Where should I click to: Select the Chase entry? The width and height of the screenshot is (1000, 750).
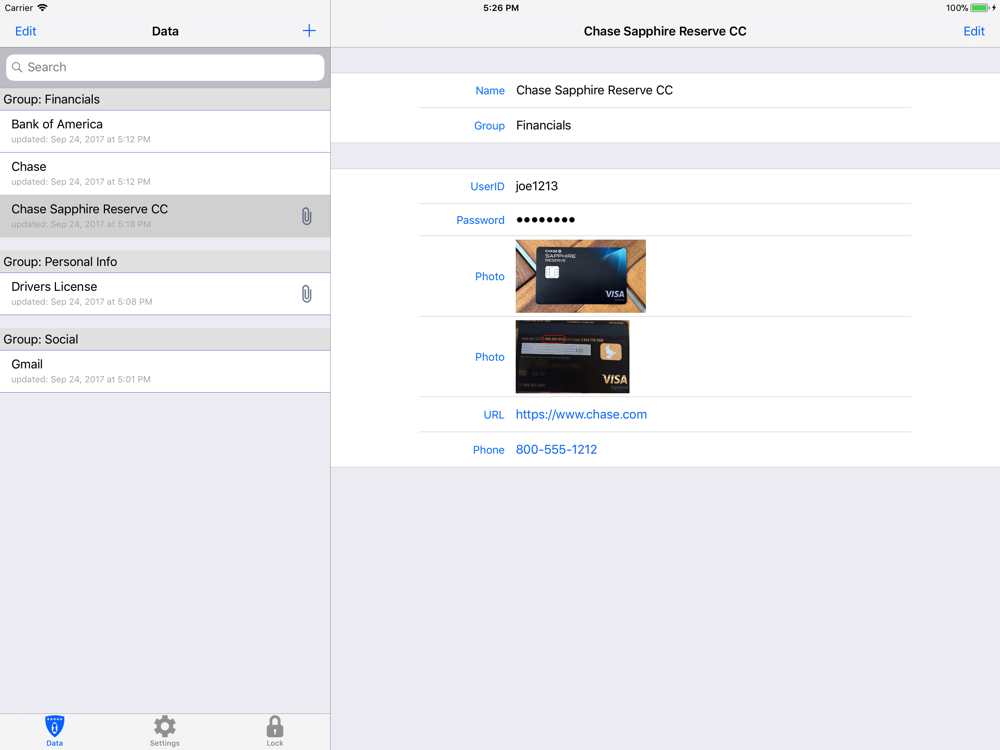165,173
